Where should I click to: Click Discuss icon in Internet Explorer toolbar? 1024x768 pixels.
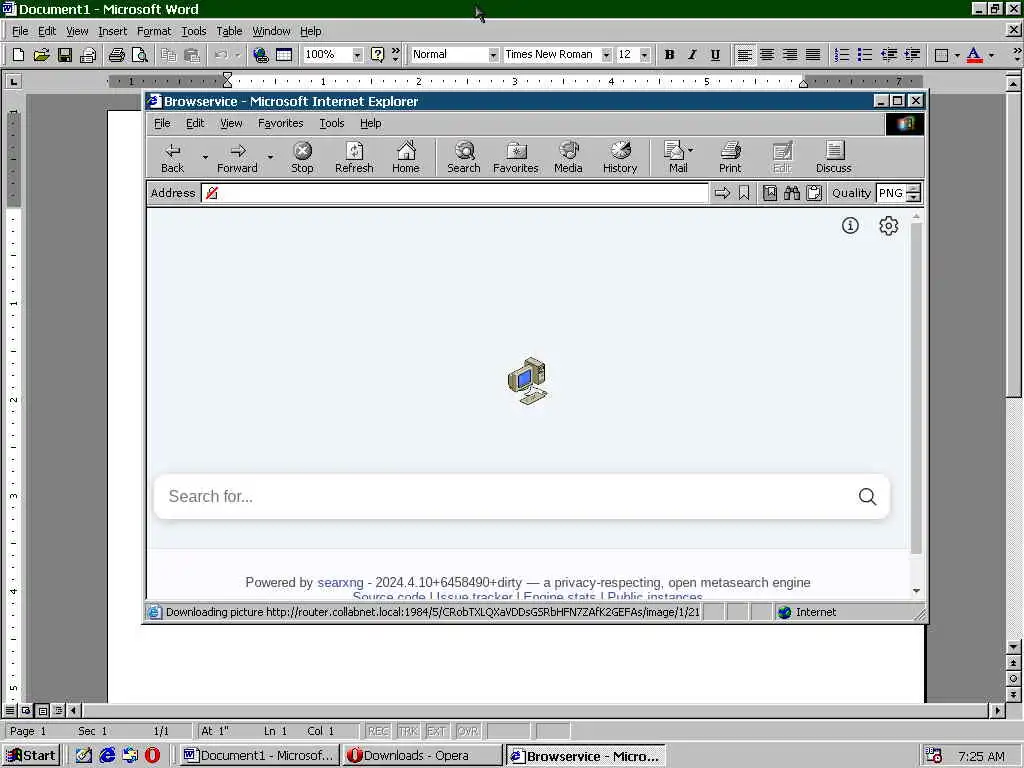point(834,158)
